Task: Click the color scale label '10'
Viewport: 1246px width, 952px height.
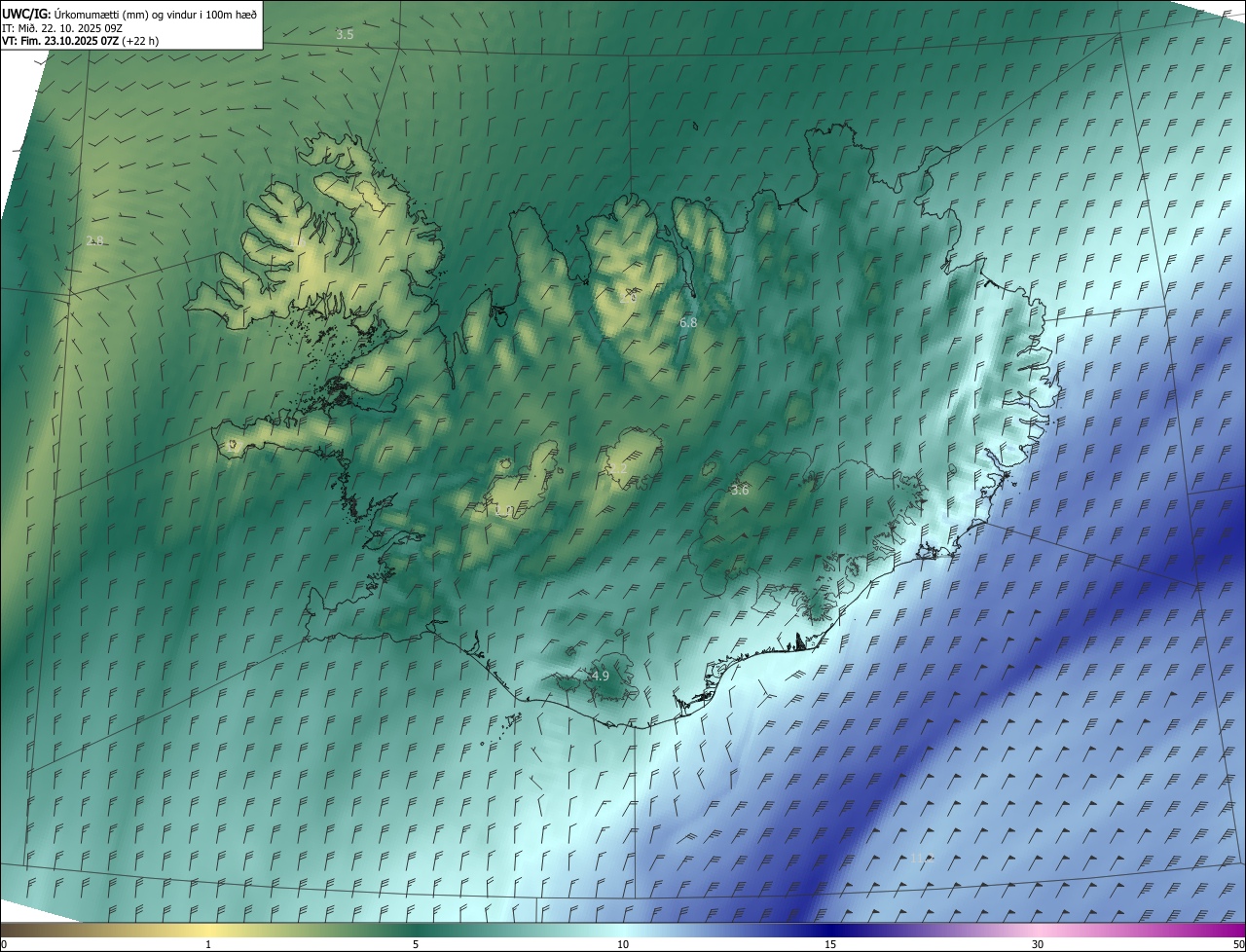Action: [623, 944]
